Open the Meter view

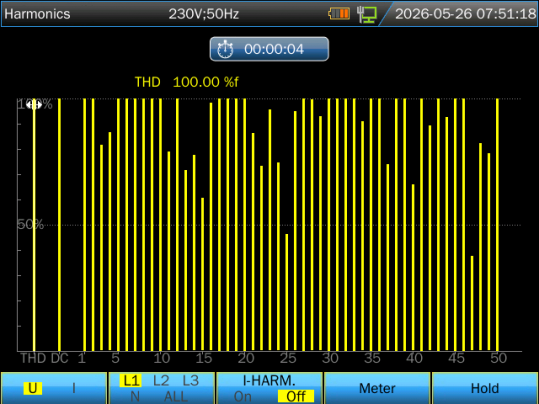click(x=377, y=389)
